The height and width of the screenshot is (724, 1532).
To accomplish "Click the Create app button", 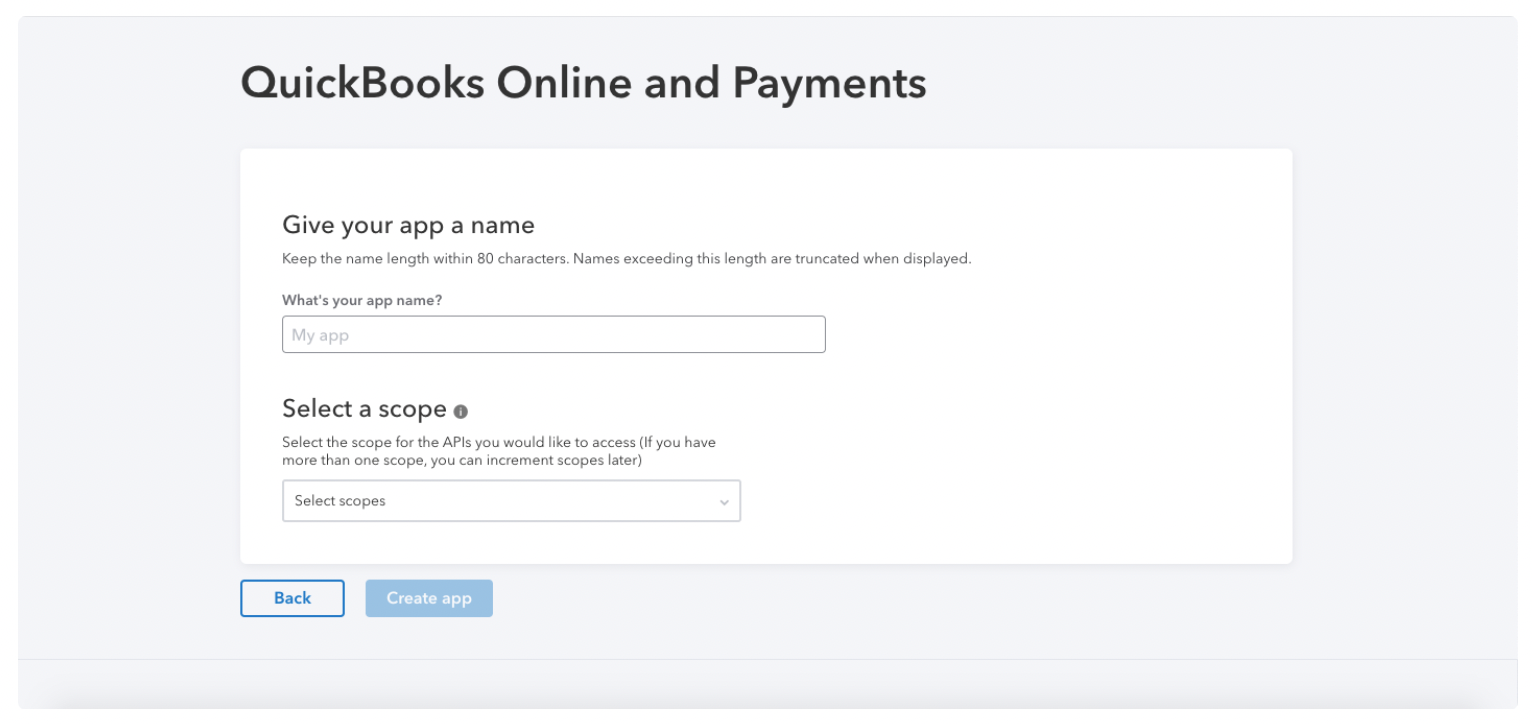I will pos(429,598).
